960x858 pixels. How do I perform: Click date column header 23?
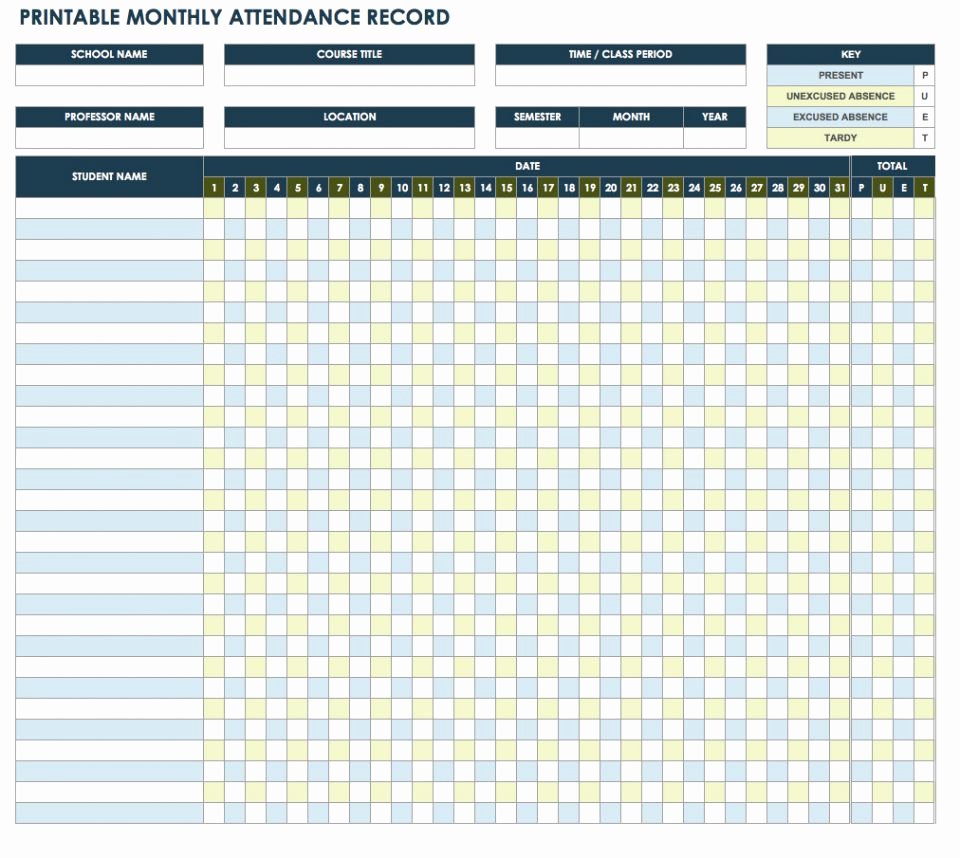[673, 187]
